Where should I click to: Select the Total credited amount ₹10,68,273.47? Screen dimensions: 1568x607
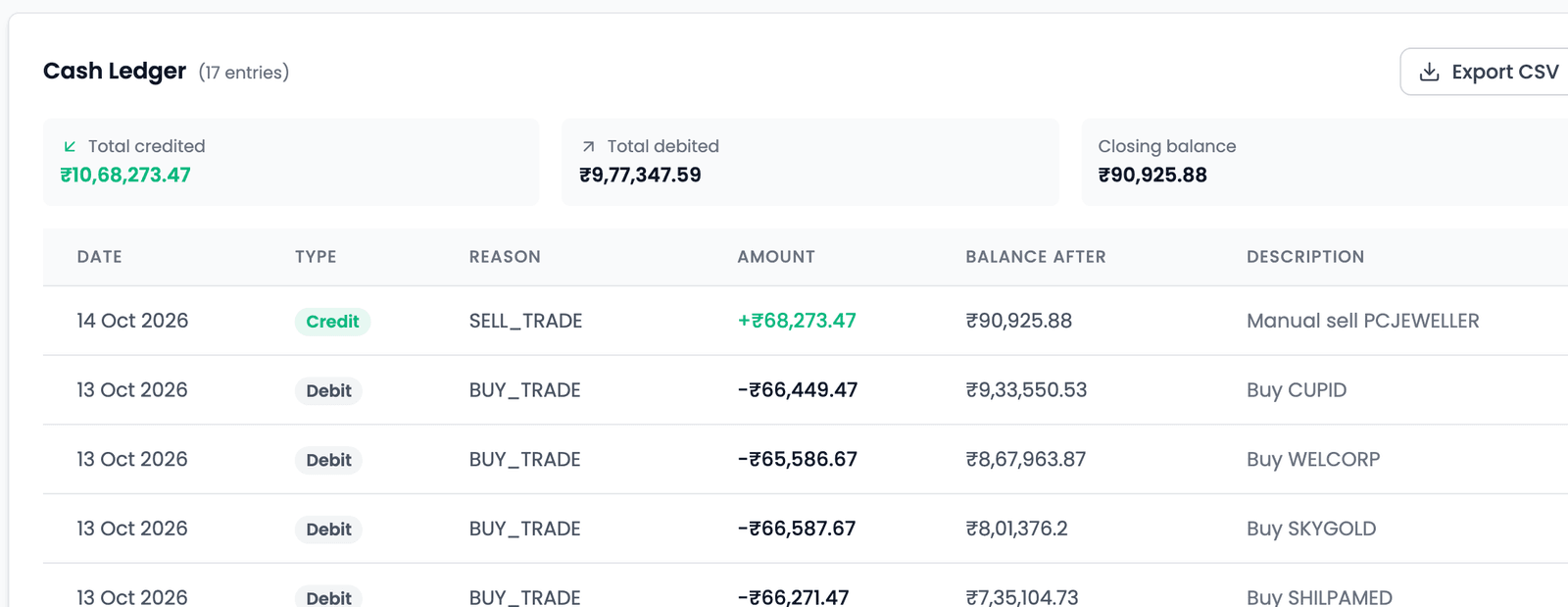pyautogui.click(x=125, y=175)
